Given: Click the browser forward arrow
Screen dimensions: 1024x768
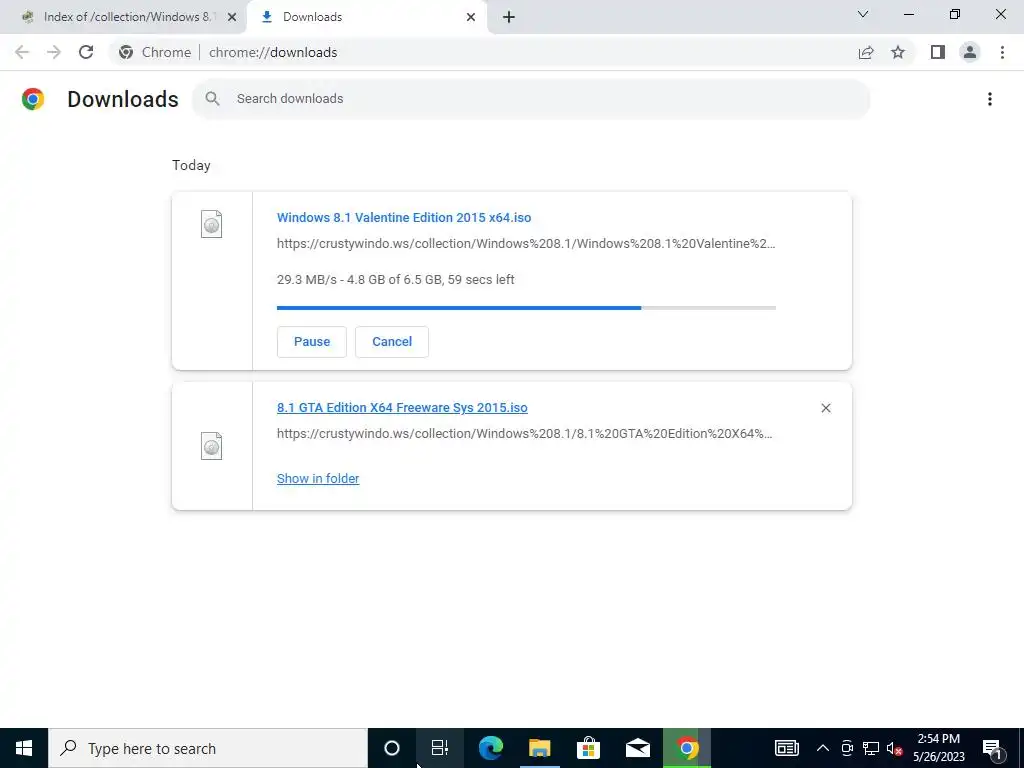Looking at the screenshot, I should pos(54,52).
